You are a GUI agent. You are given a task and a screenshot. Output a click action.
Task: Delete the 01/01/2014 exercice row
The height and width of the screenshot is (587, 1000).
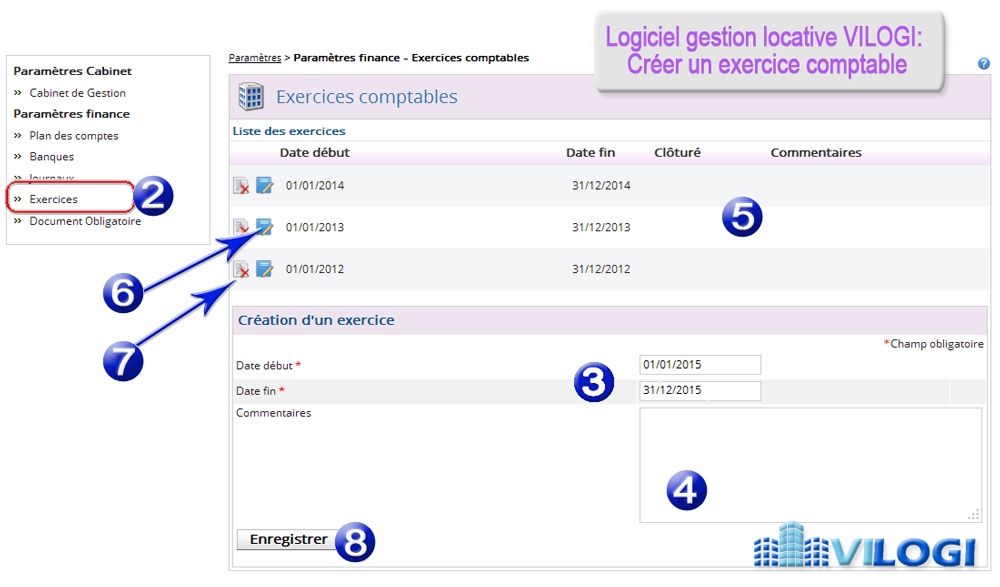pyautogui.click(x=241, y=186)
